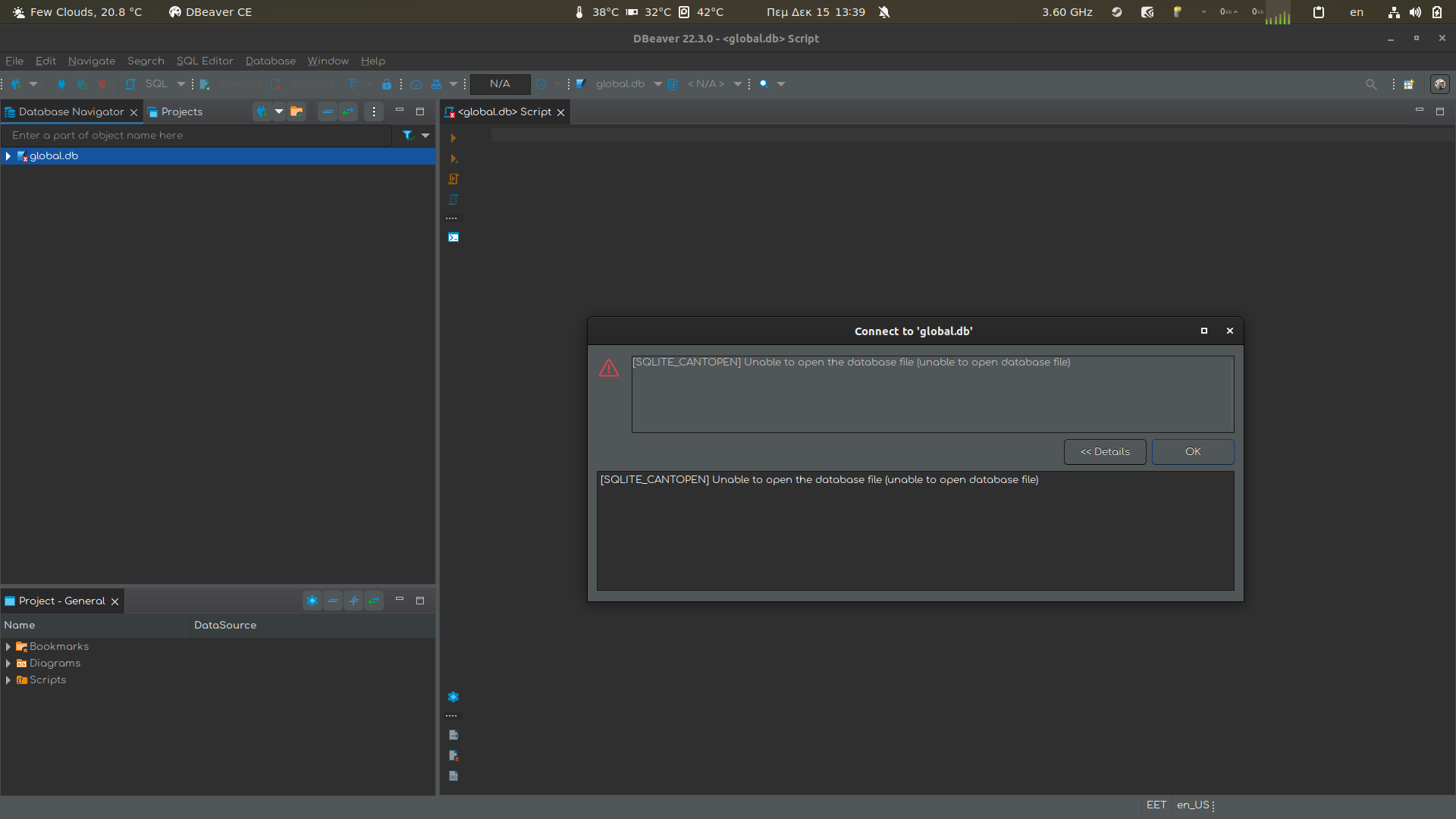Expand the global.db connection node

(x=8, y=155)
